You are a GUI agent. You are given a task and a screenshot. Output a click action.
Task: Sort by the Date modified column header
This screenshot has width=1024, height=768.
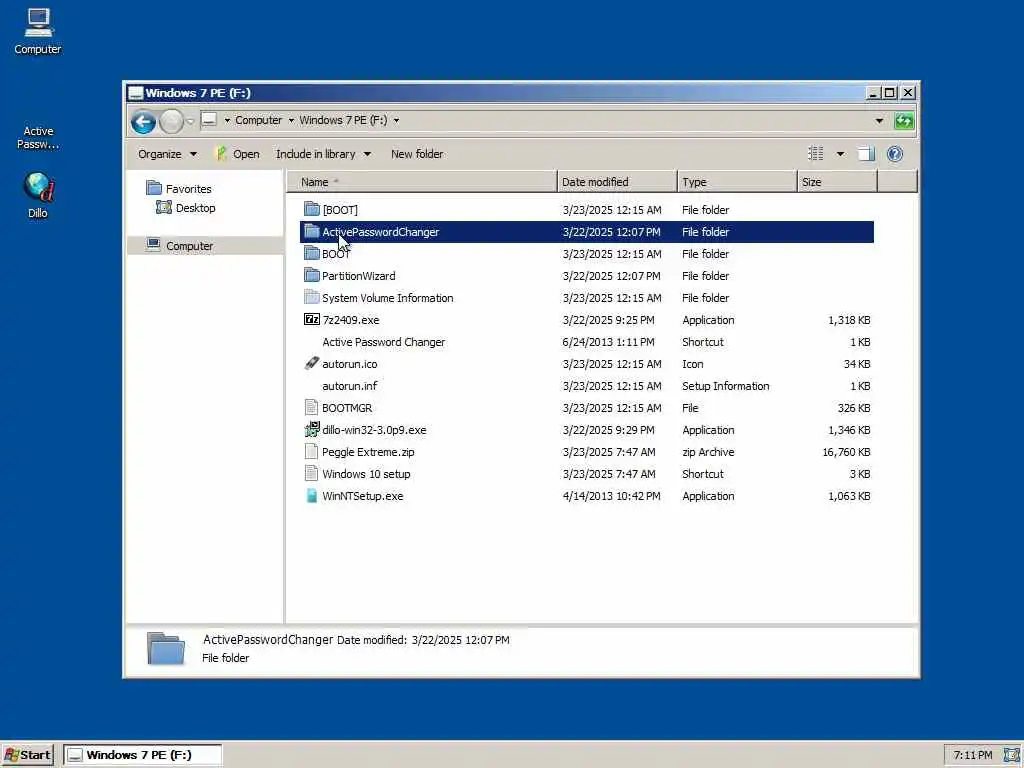[x=617, y=182]
